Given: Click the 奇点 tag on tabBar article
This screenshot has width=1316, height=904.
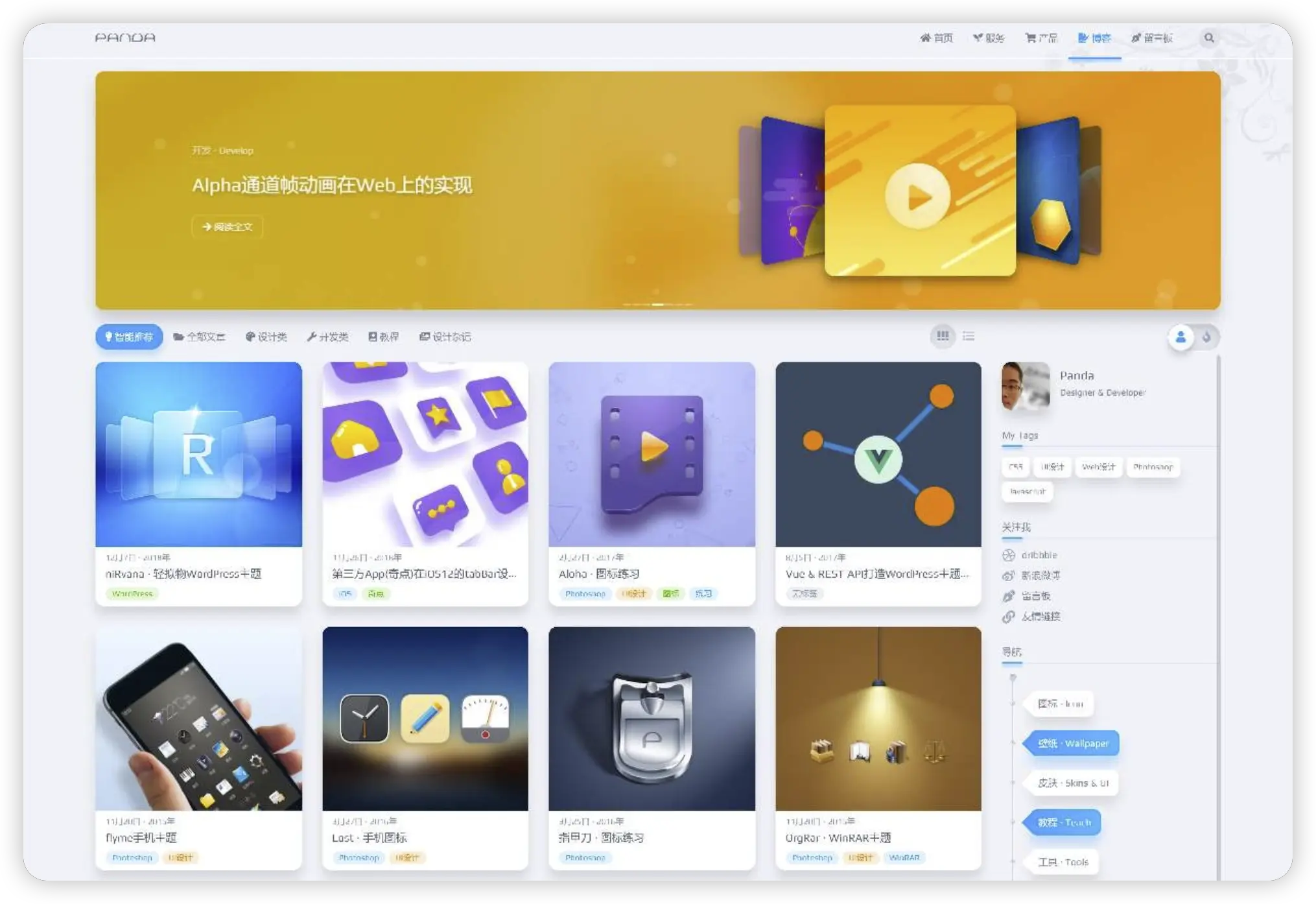Looking at the screenshot, I should 376,593.
